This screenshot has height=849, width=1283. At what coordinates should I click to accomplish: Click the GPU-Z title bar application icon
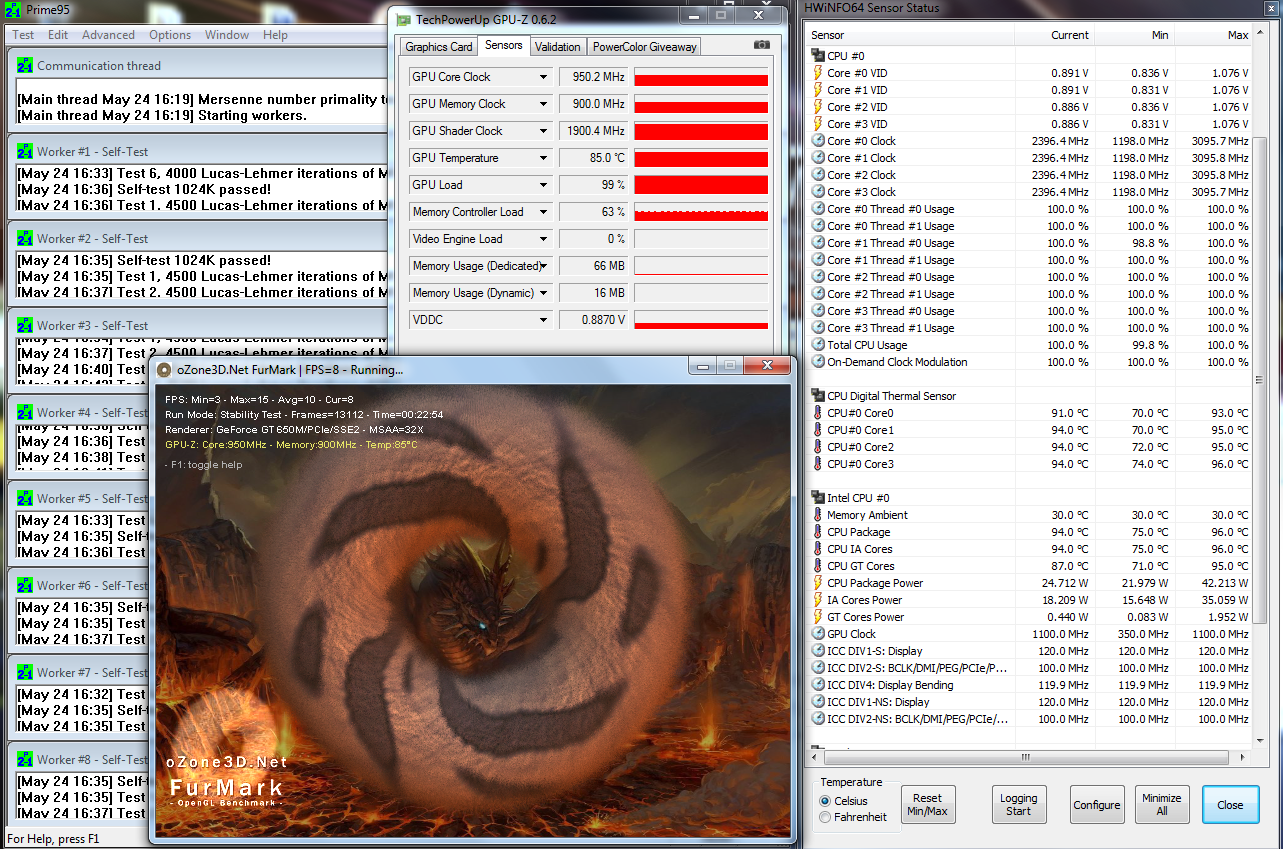point(402,19)
